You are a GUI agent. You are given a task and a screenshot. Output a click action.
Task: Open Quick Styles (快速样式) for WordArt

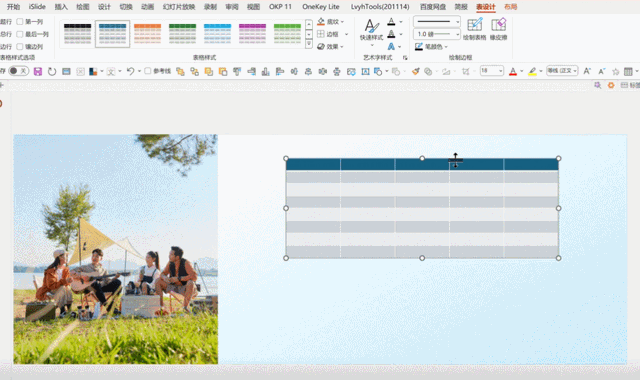[x=371, y=31]
